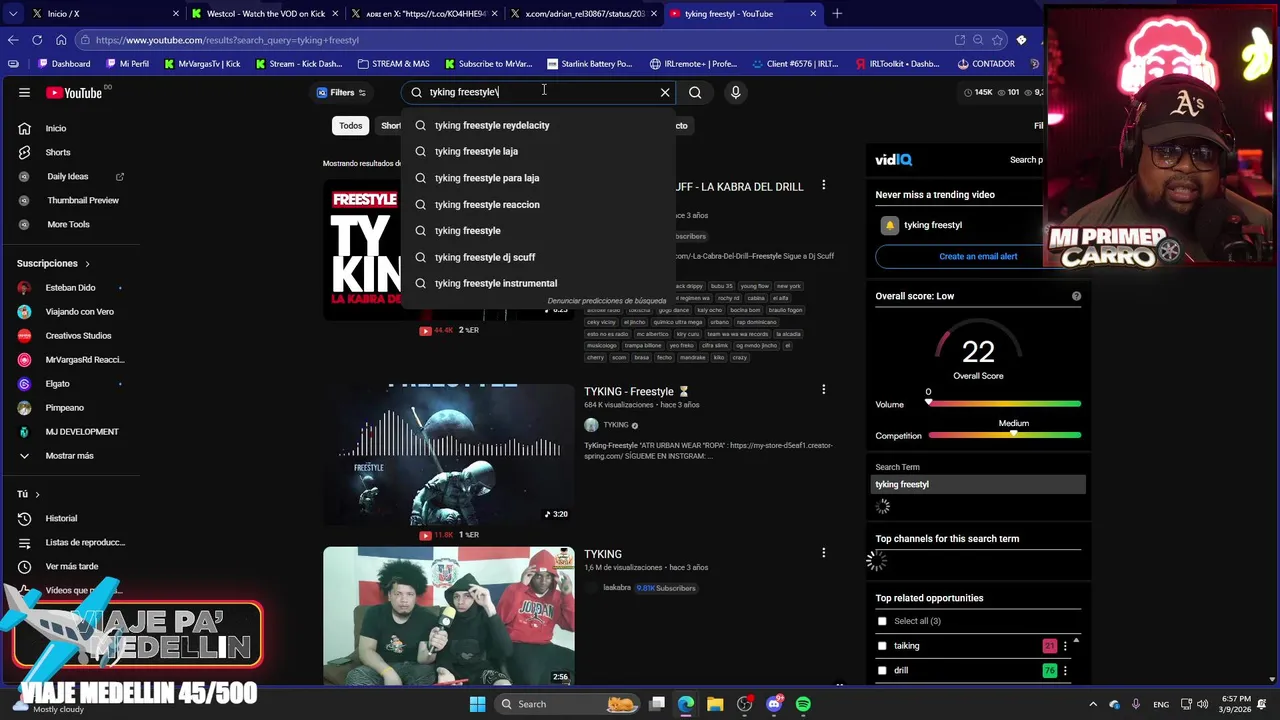Open 'Ver más tarde' in the sidebar

pos(70,566)
